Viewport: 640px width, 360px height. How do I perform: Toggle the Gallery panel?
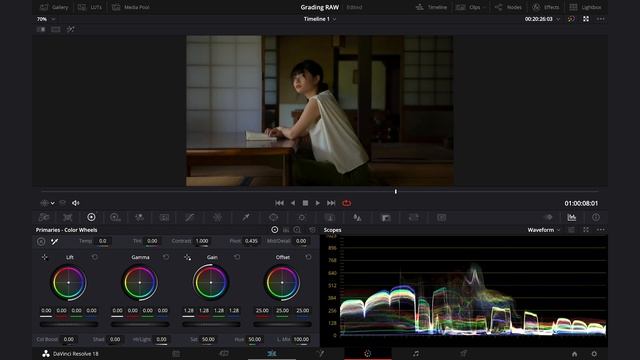54,7
